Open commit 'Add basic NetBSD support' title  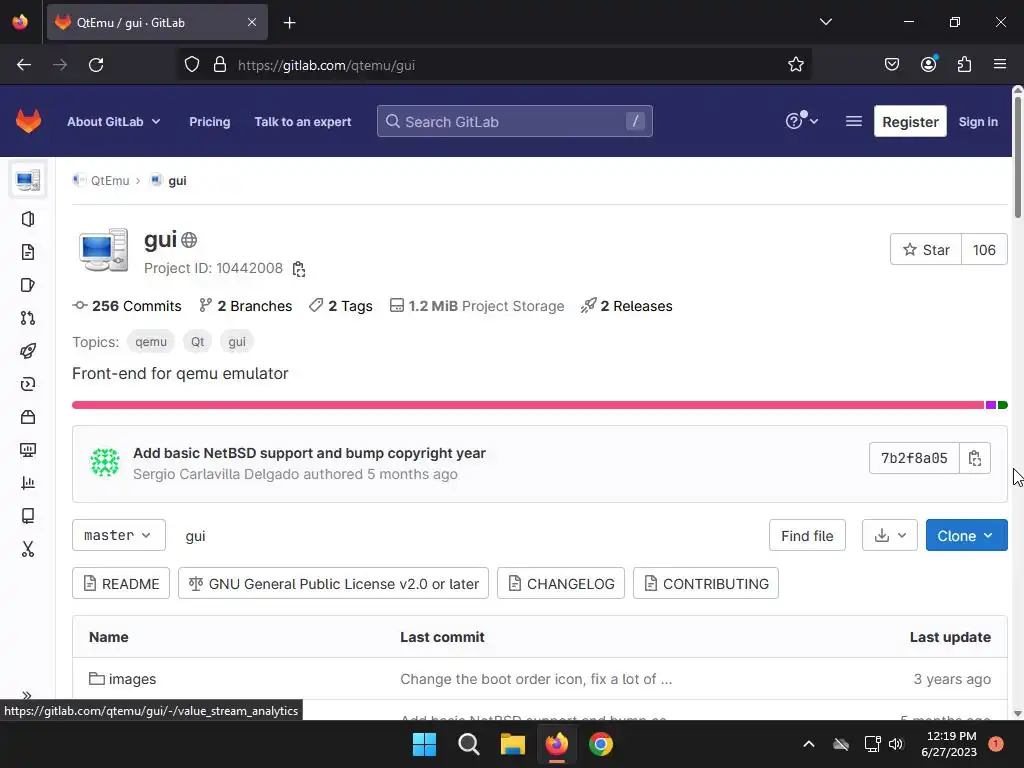(310, 453)
